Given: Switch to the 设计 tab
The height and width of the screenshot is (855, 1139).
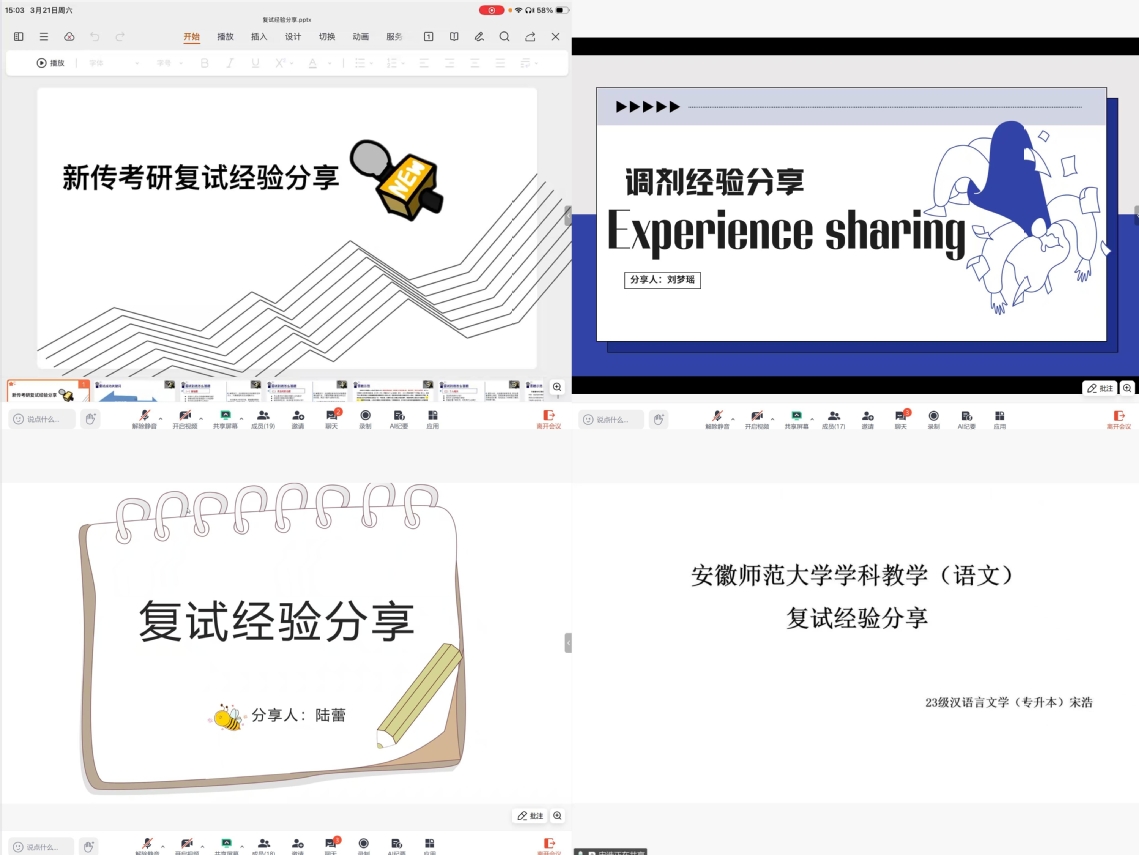Looking at the screenshot, I should pos(293,37).
